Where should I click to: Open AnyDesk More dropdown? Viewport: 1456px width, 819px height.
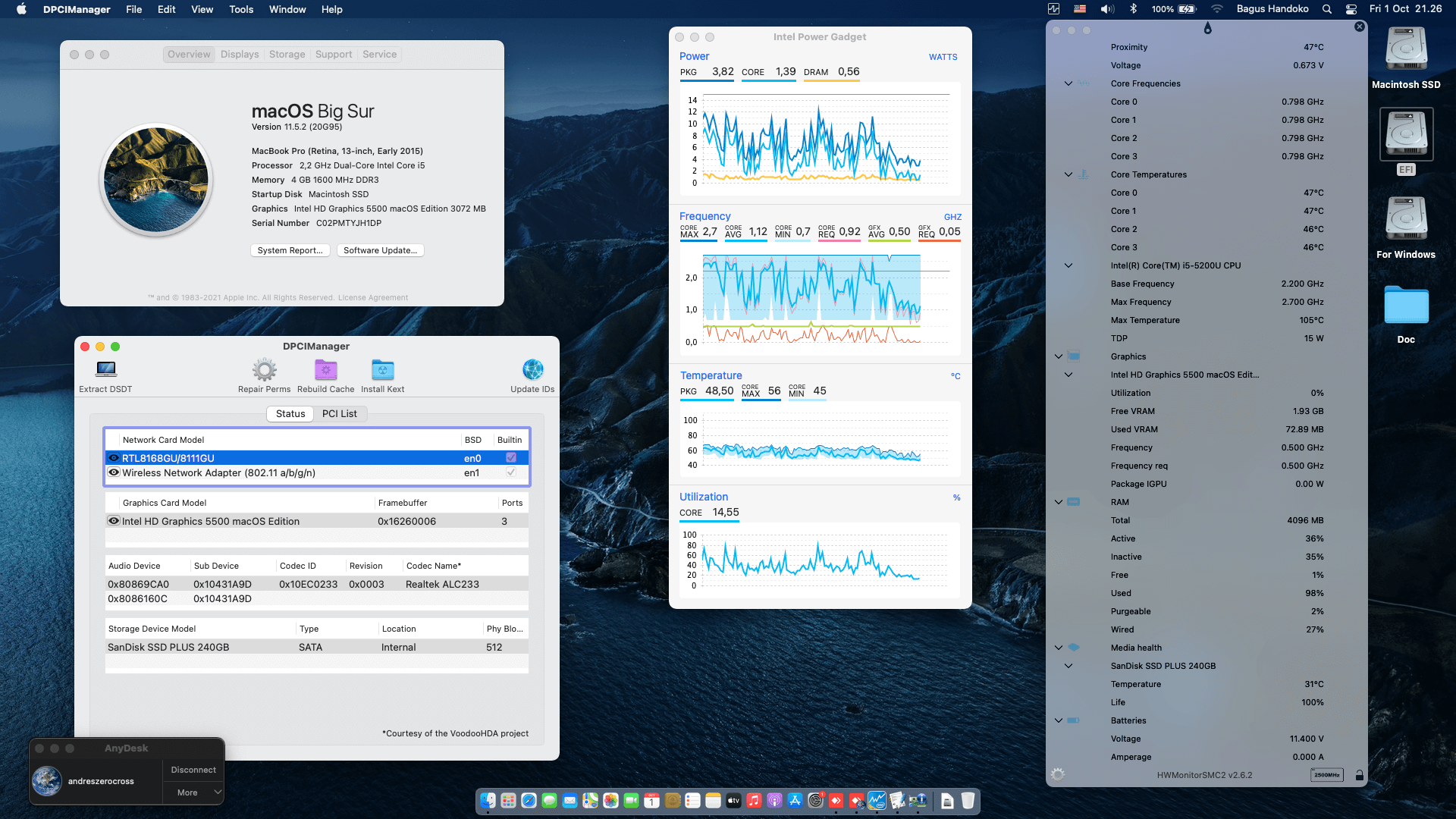pos(193,792)
